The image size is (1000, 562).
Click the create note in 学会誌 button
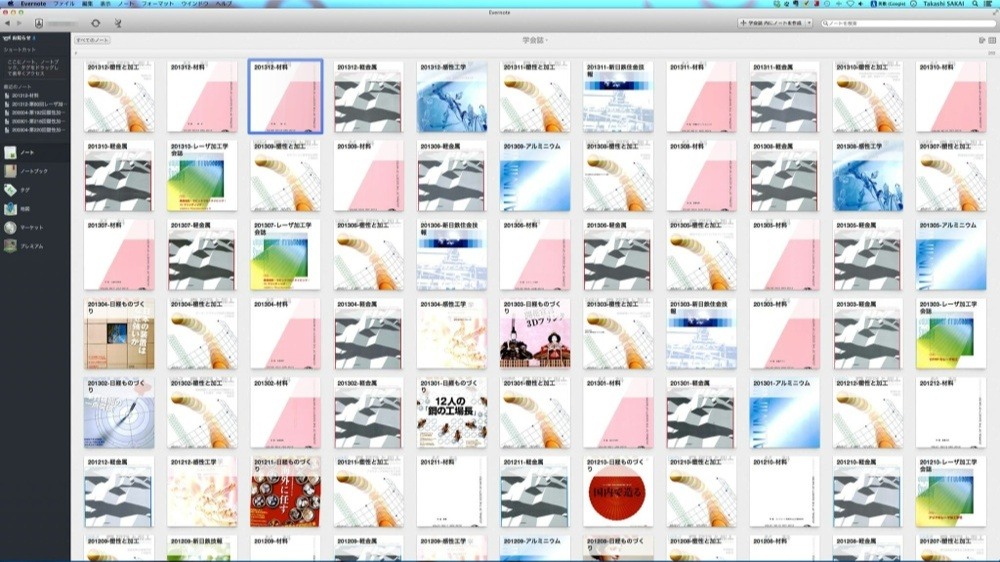coord(772,23)
